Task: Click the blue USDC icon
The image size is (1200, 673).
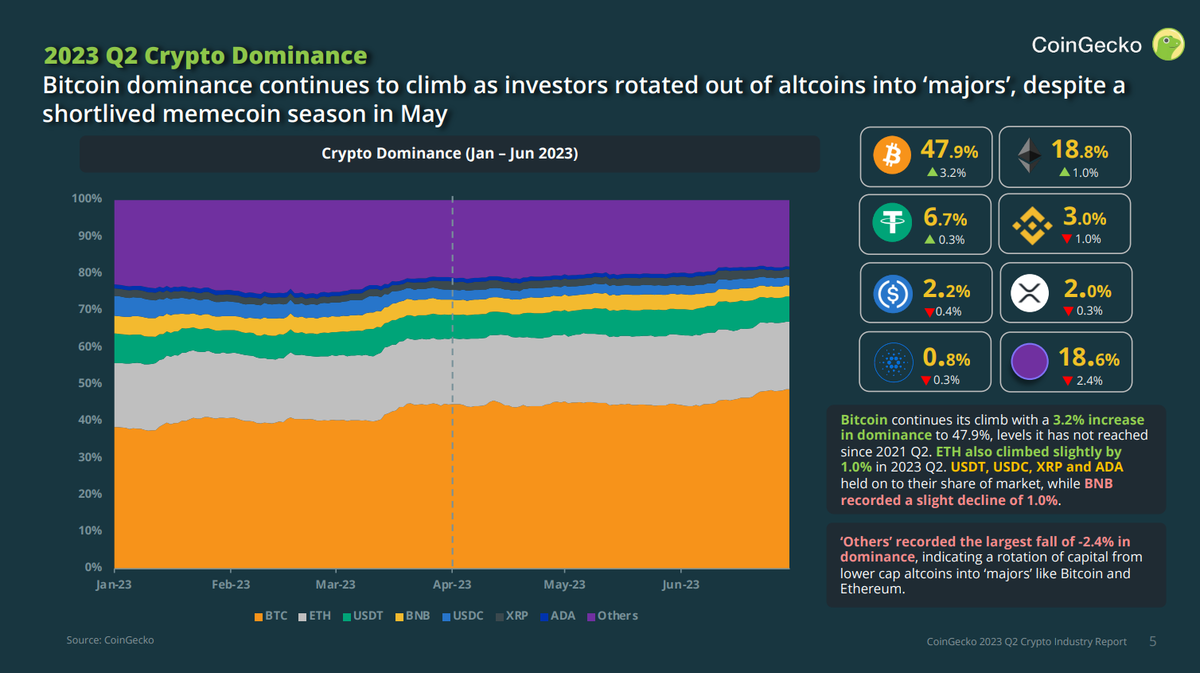Action: point(889,293)
